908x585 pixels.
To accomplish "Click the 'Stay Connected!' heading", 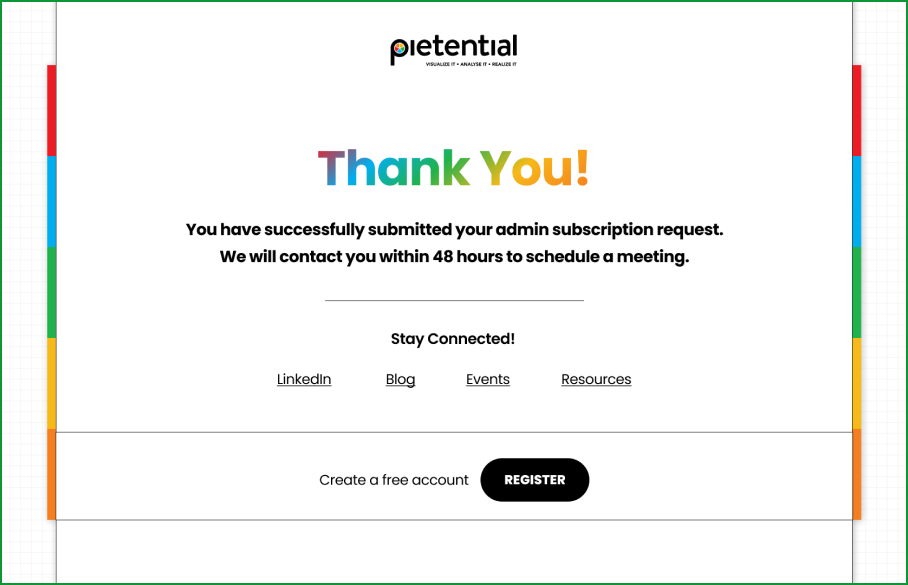I will [x=453, y=339].
